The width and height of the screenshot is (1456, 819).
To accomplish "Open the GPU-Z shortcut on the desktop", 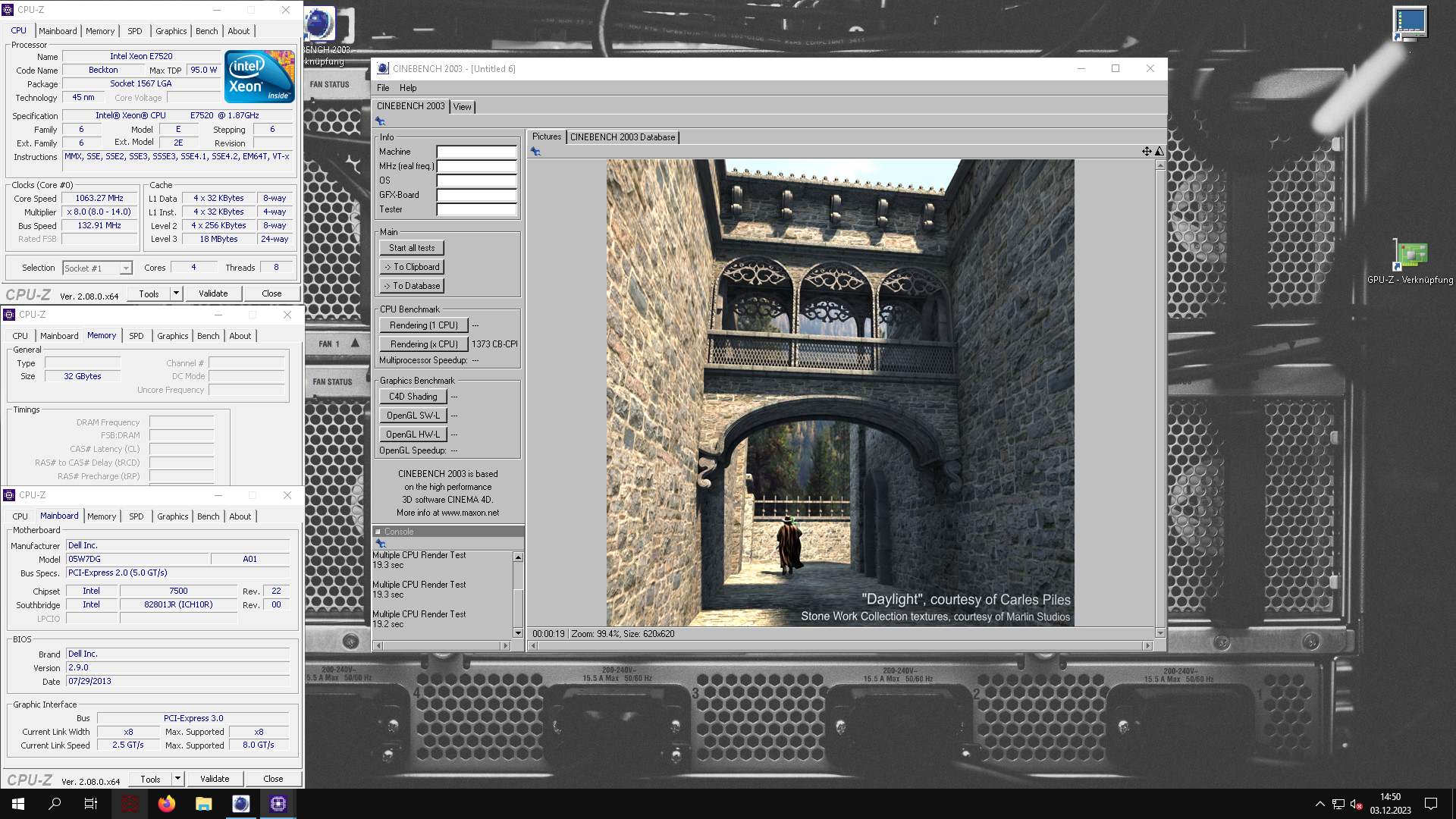I will click(1410, 262).
